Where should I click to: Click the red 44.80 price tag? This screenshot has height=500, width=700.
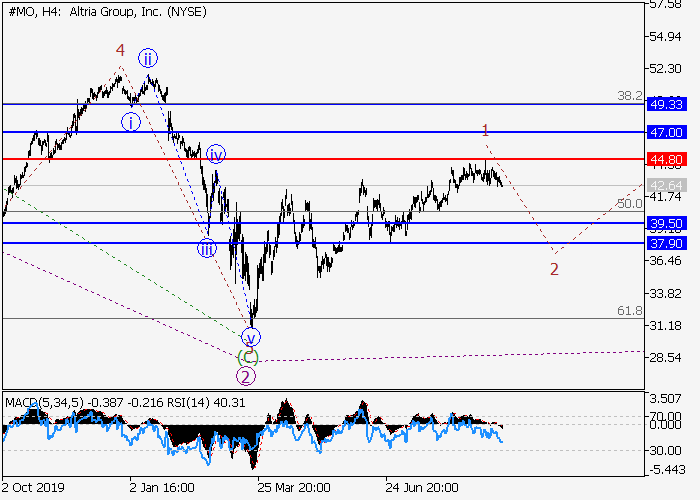(x=665, y=159)
